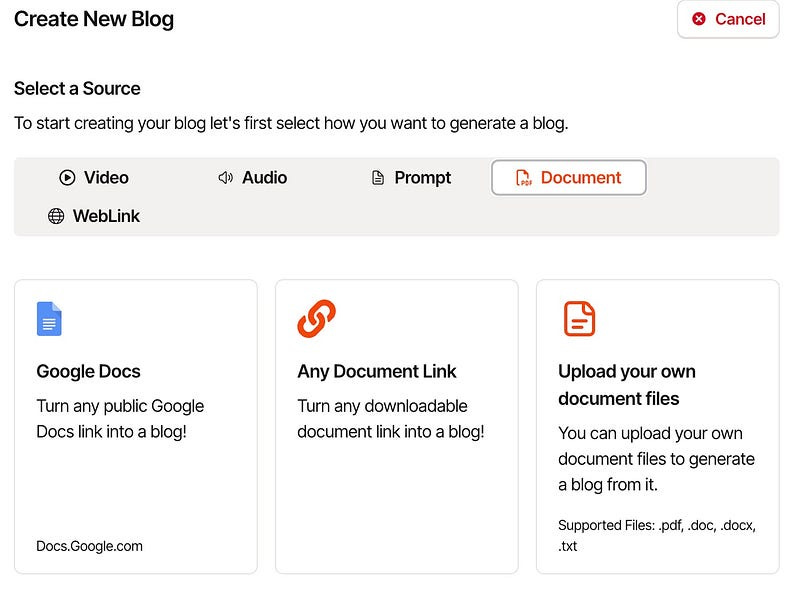The height and width of the screenshot is (599, 800).
Task: Select the Upload your own document files title
Action: pos(627,385)
